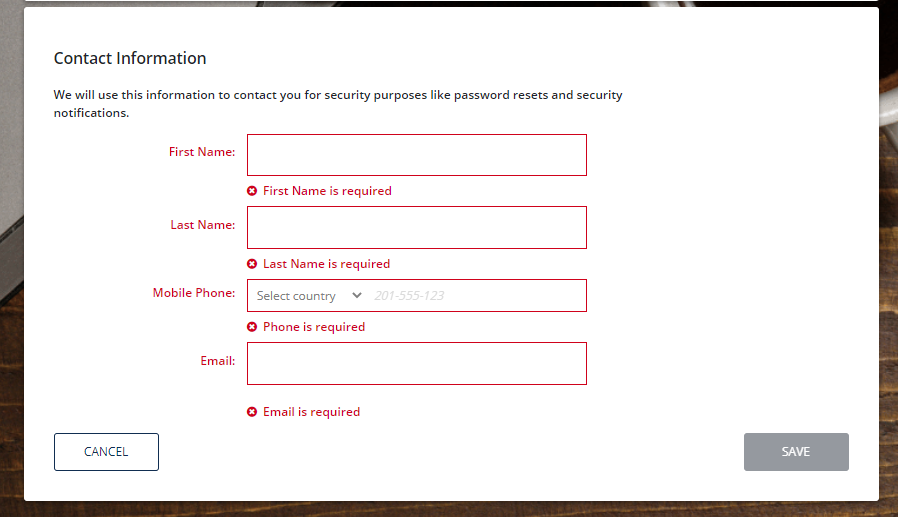Viewport: 898px width, 517px height.
Task: Click the 'Phone is required' message
Action: click(x=314, y=327)
